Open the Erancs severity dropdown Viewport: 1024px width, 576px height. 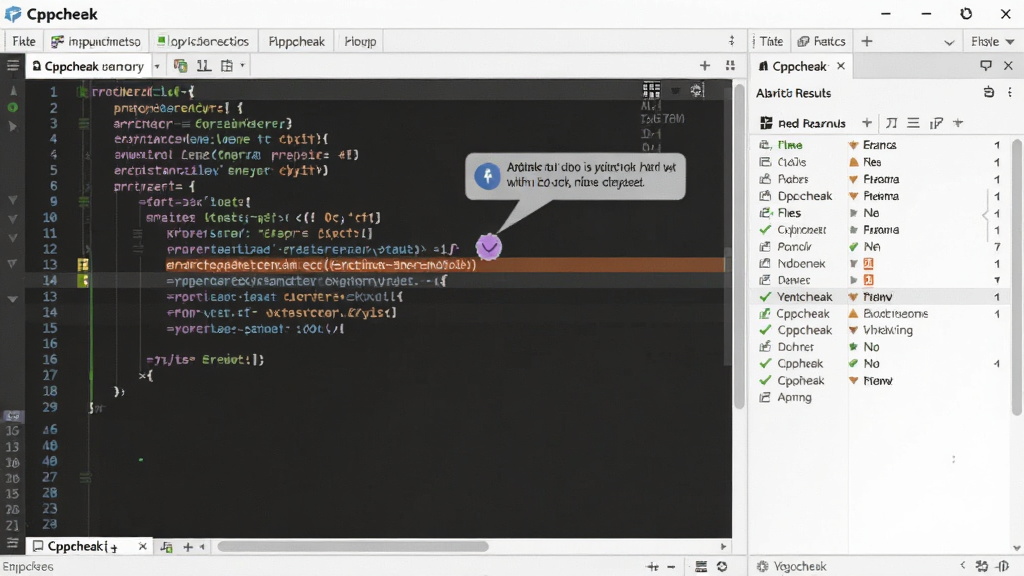click(x=853, y=145)
